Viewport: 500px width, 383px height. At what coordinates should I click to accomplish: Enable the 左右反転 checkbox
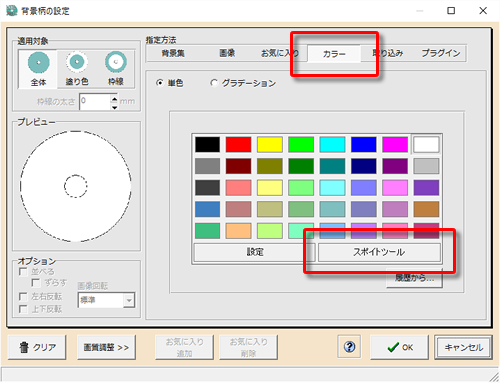pyautogui.click(x=23, y=297)
